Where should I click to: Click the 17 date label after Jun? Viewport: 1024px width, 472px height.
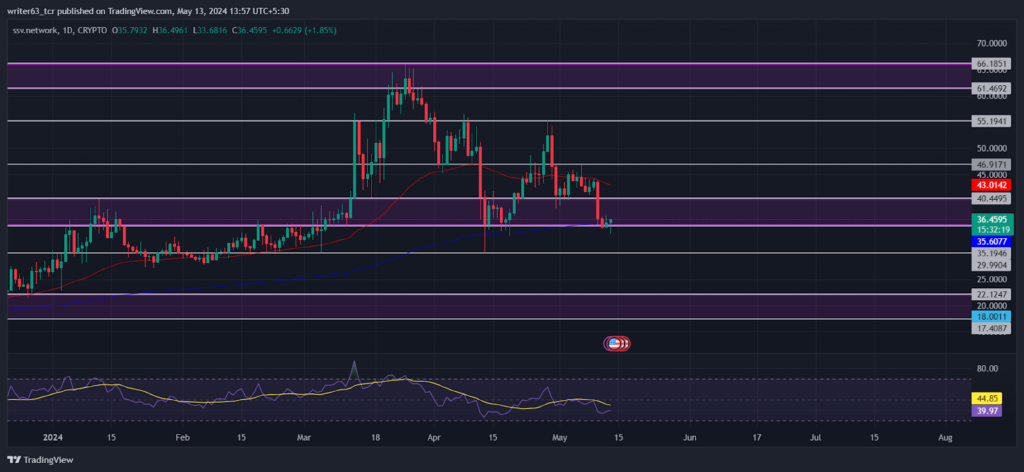point(756,437)
